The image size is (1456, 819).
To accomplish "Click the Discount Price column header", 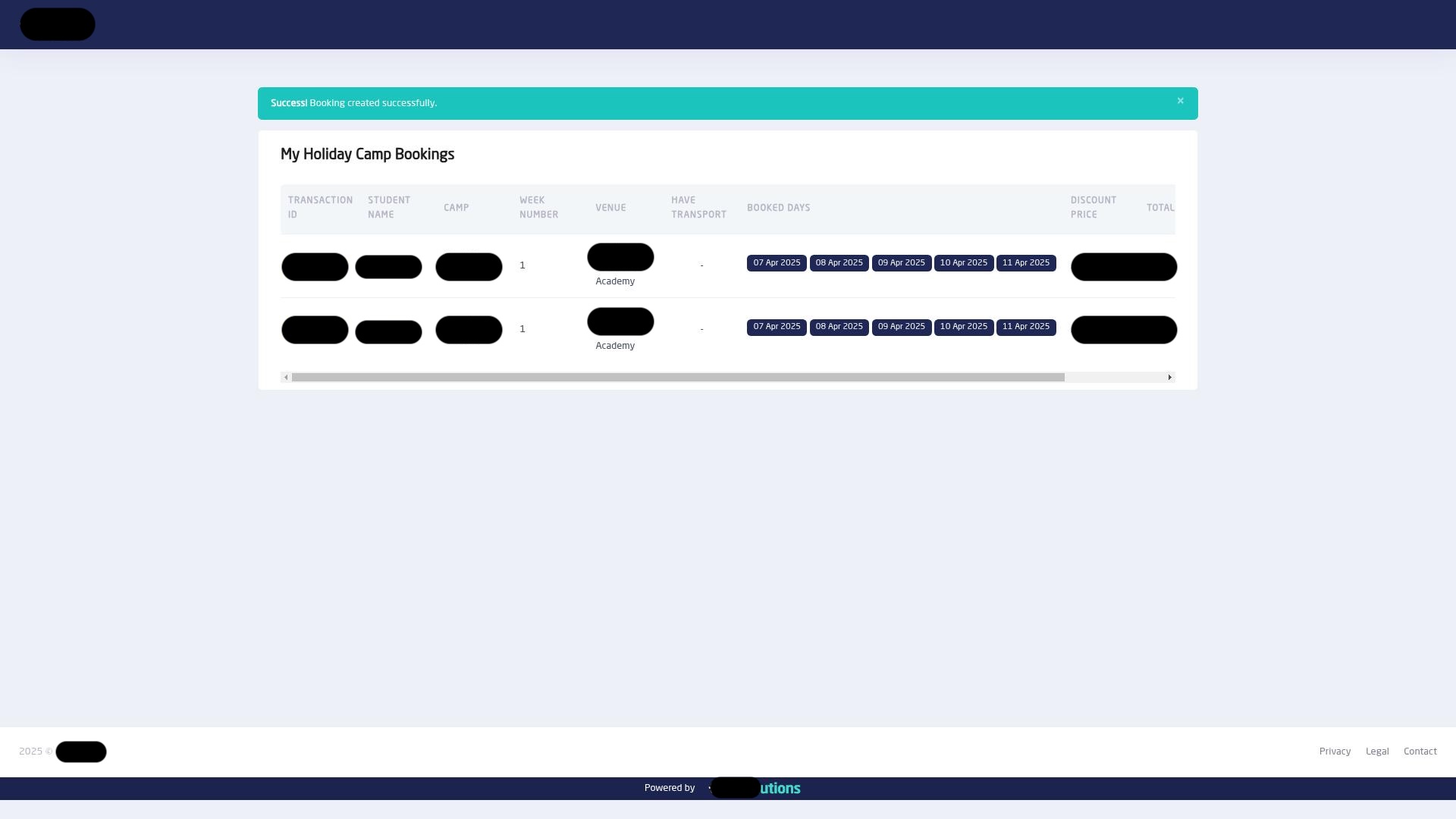I will (1093, 208).
